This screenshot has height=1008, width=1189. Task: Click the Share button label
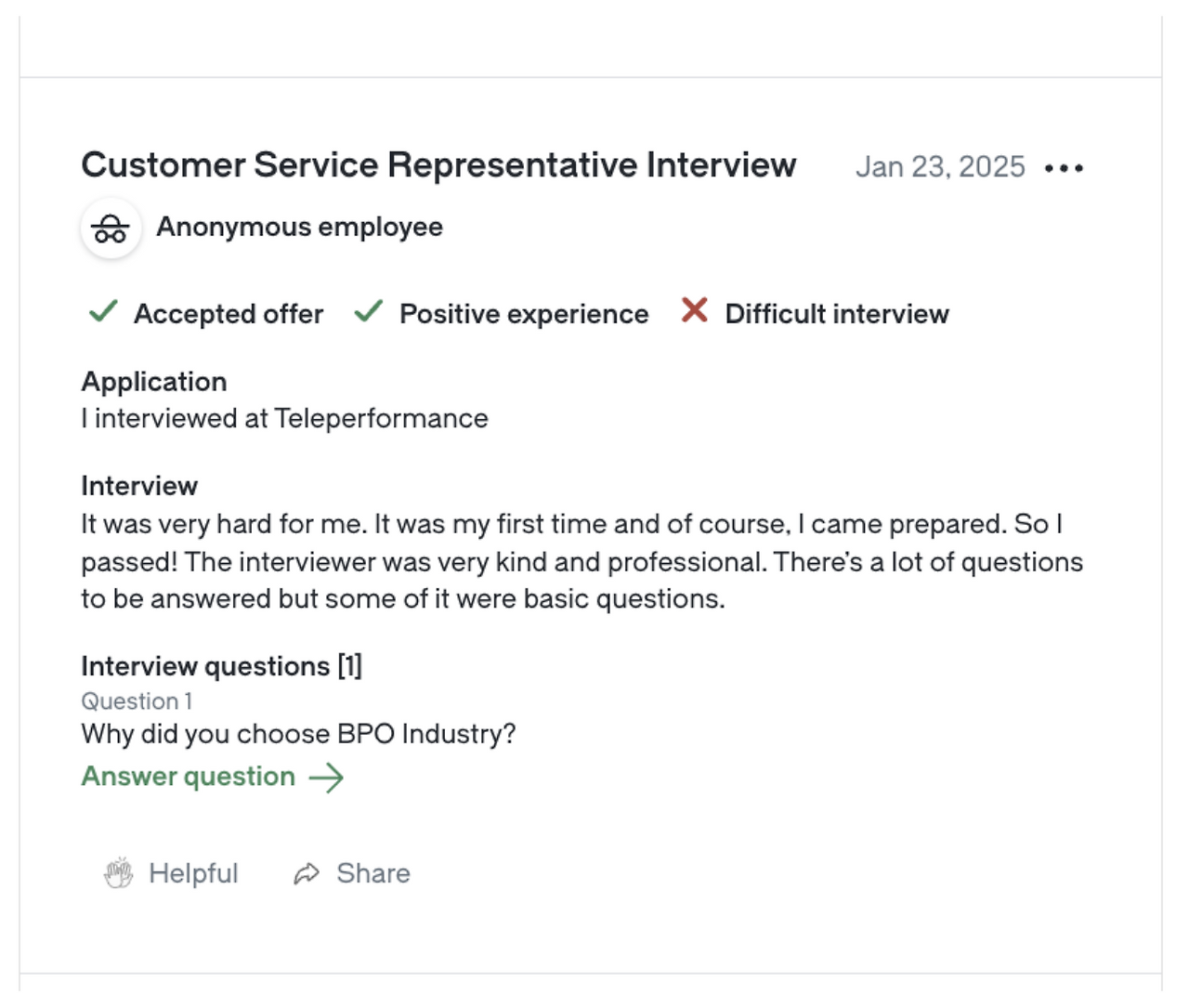(373, 873)
